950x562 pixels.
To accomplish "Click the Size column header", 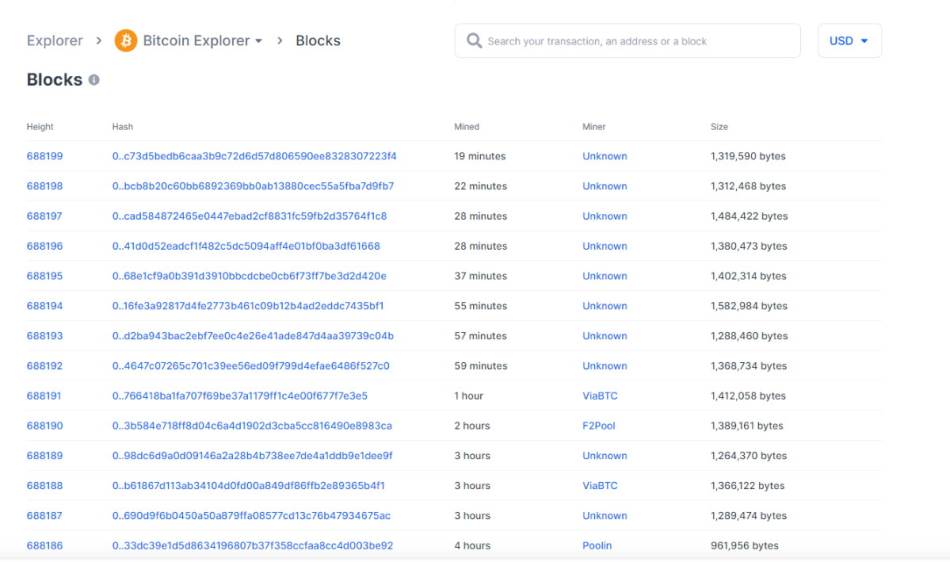I will point(719,127).
